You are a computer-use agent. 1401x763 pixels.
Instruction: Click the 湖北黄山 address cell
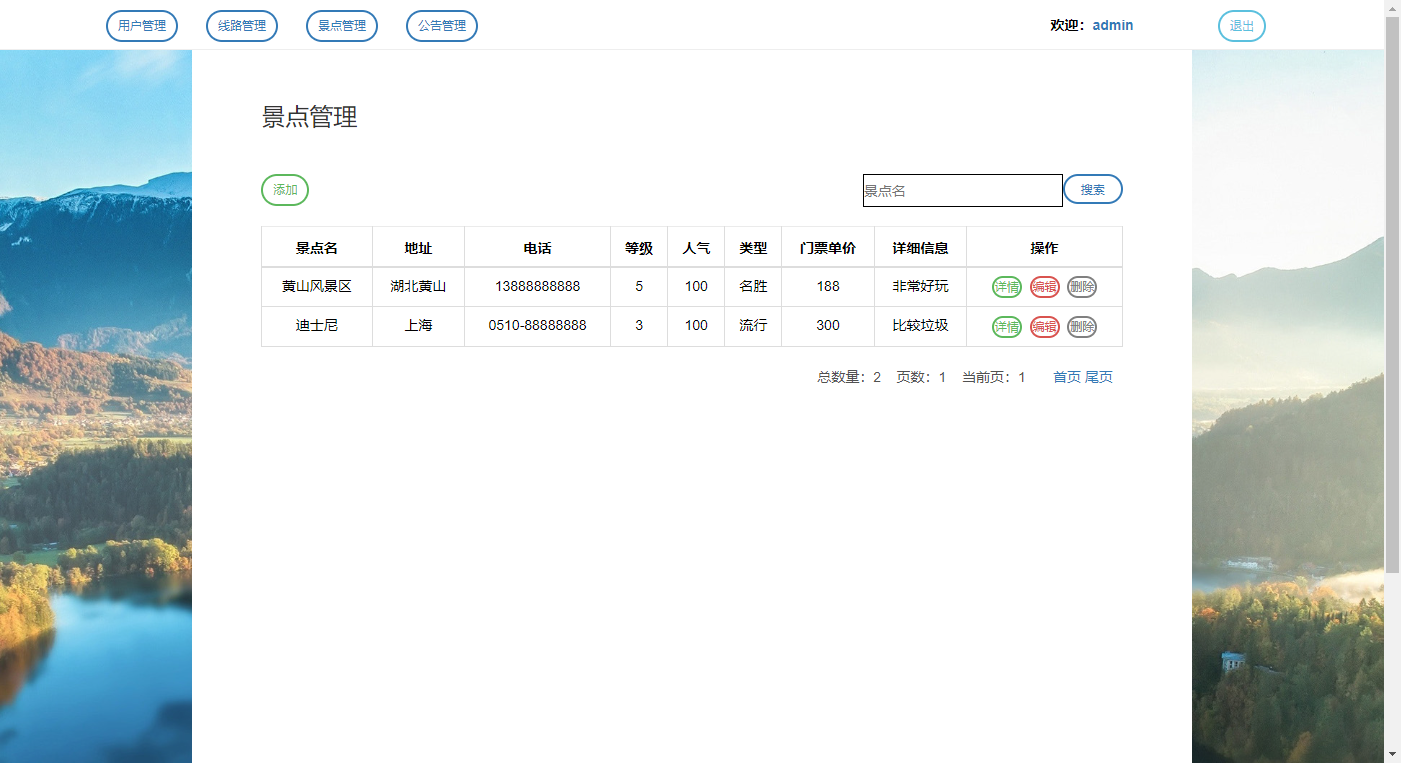pos(419,287)
